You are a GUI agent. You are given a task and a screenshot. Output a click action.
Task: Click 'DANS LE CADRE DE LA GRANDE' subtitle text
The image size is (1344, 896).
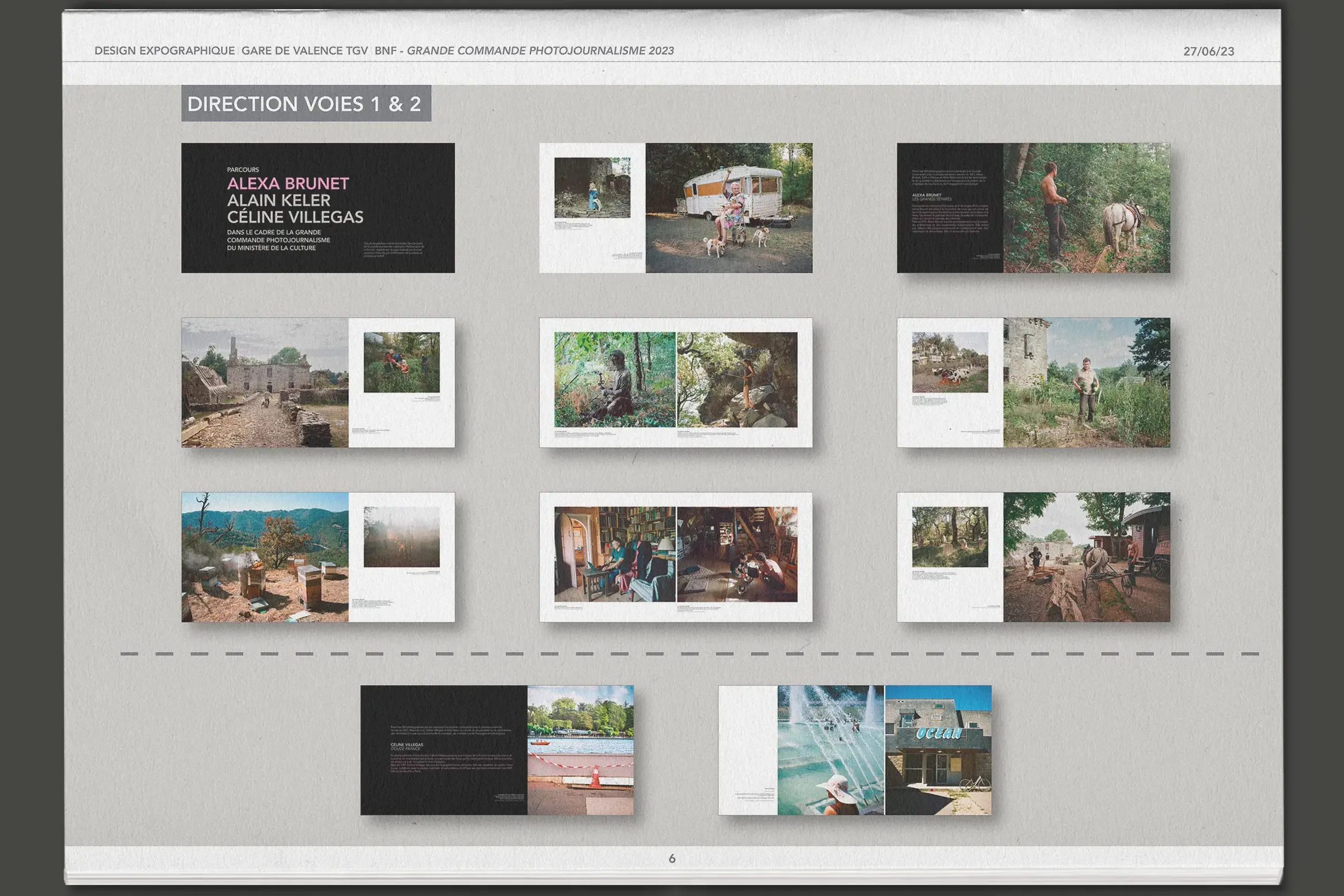tap(274, 232)
